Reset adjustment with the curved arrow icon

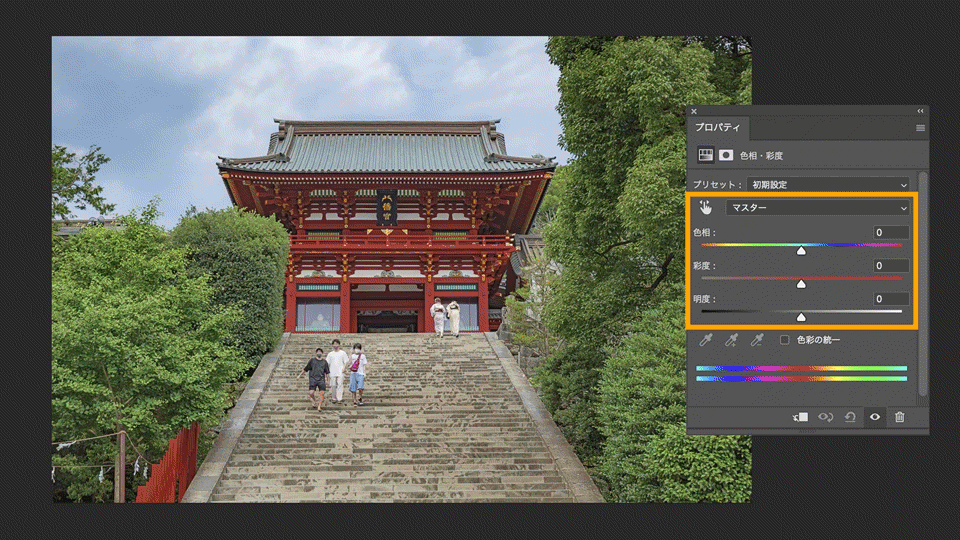[850, 417]
